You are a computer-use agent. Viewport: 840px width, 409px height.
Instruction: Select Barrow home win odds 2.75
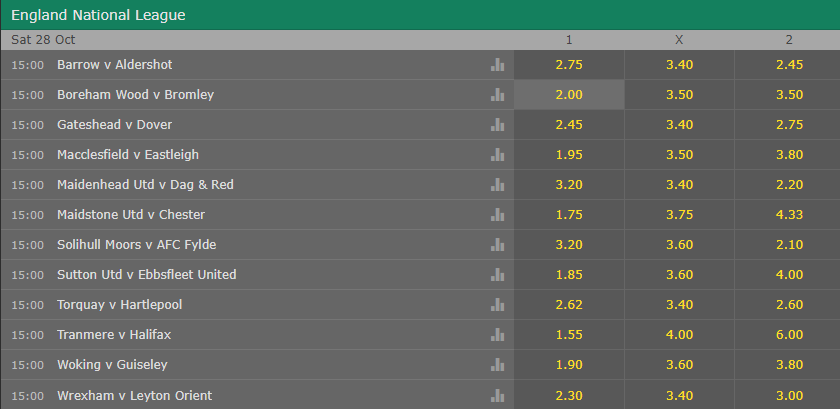point(569,65)
